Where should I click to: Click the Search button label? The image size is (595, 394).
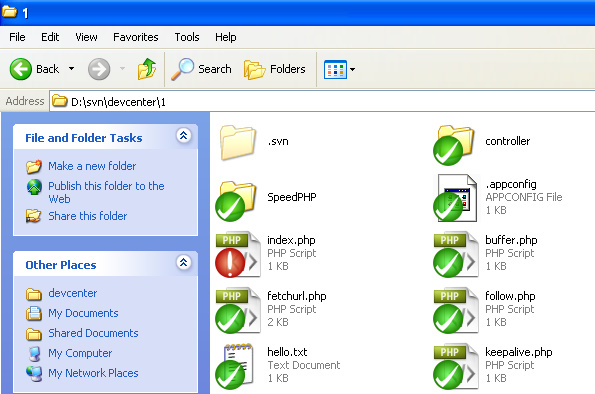click(215, 69)
